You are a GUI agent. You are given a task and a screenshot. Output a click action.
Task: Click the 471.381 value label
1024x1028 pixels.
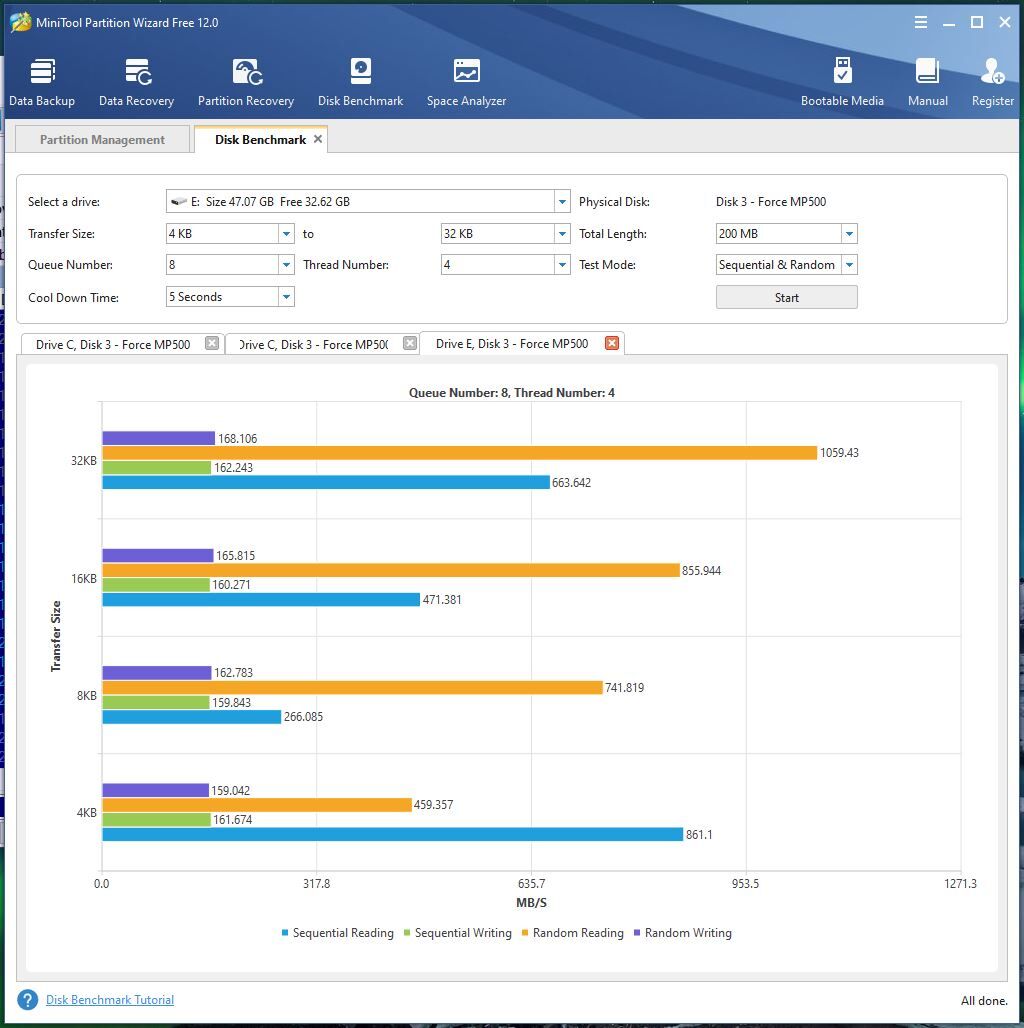(x=442, y=599)
